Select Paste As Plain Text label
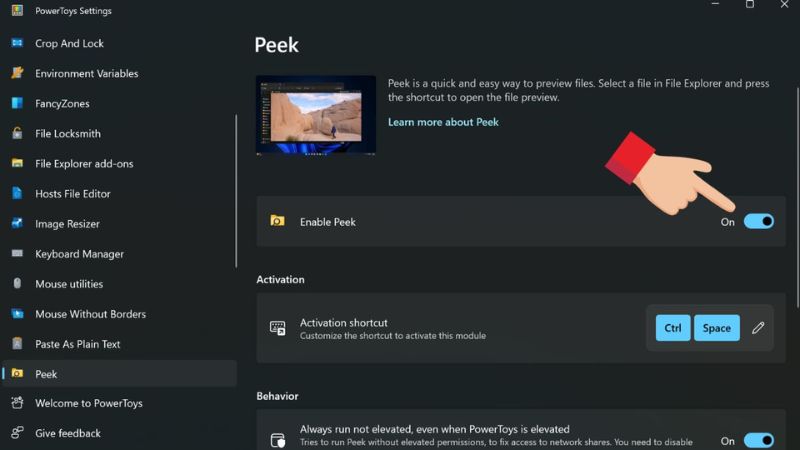 [x=78, y=344]
